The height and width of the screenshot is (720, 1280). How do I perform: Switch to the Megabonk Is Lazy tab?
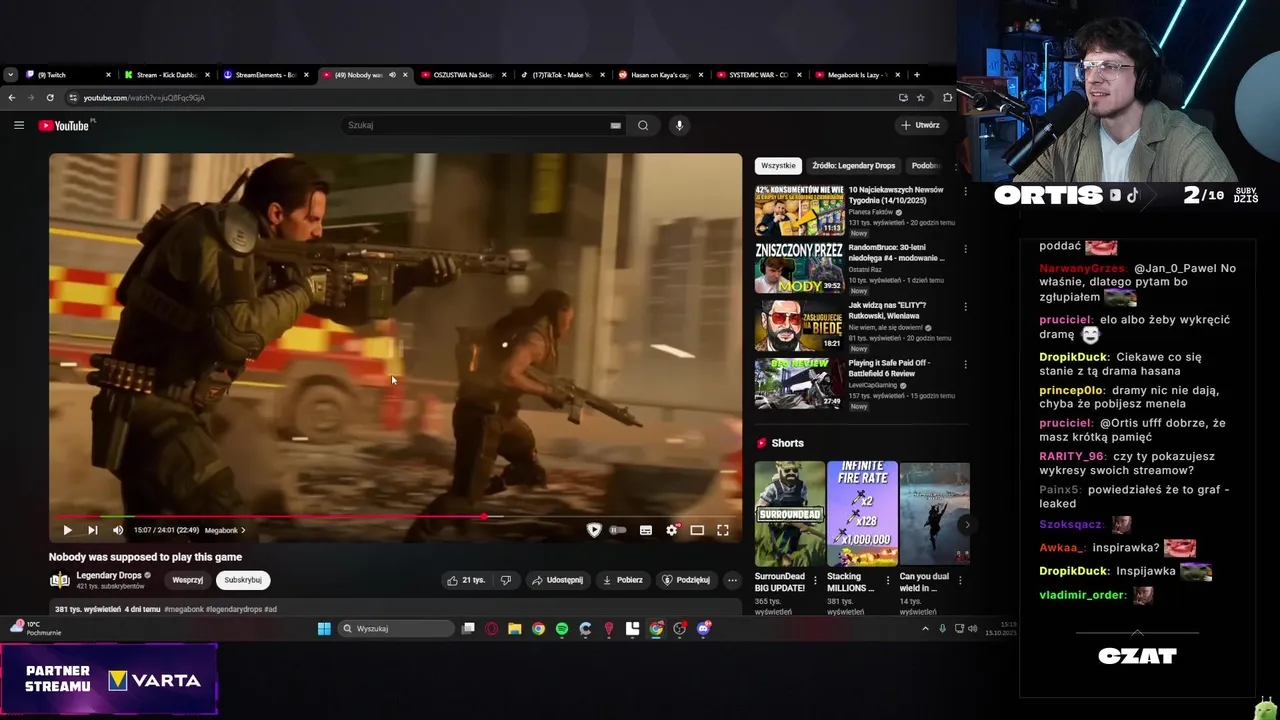click(x=859, y=75)
